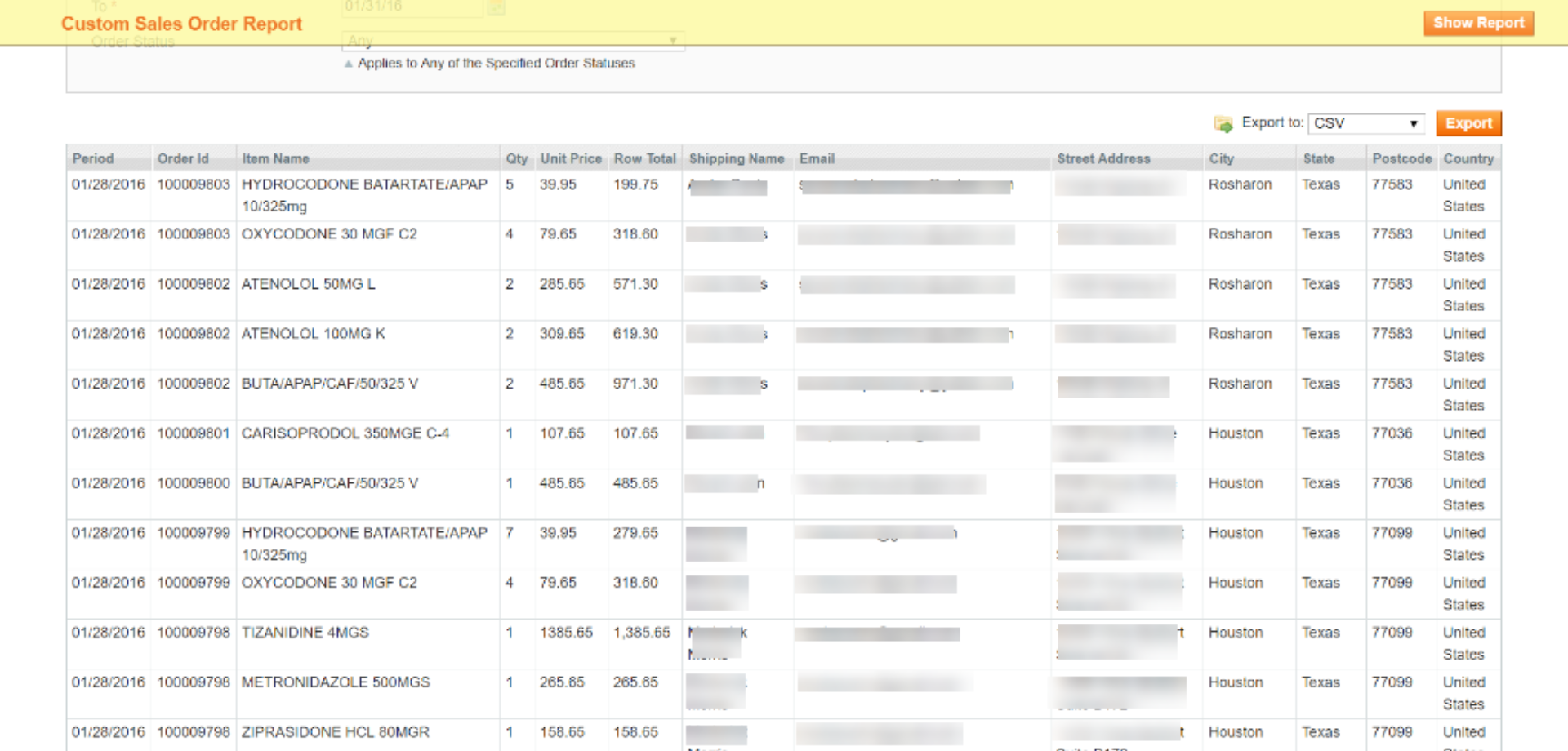
Task: Click the Row Total column header
Action: click(x=645, y=158)
